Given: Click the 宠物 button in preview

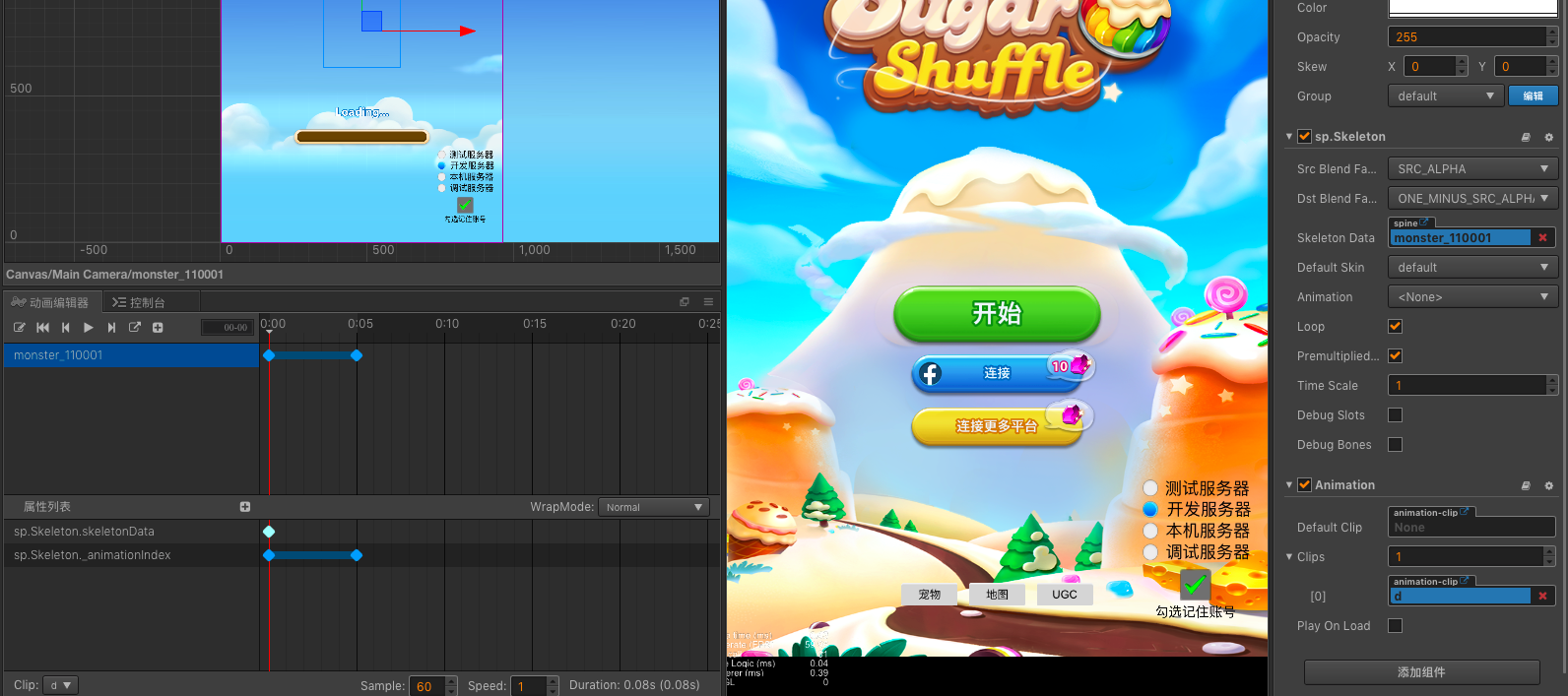Looking at the screenshot, I should [x=929, y=595].
